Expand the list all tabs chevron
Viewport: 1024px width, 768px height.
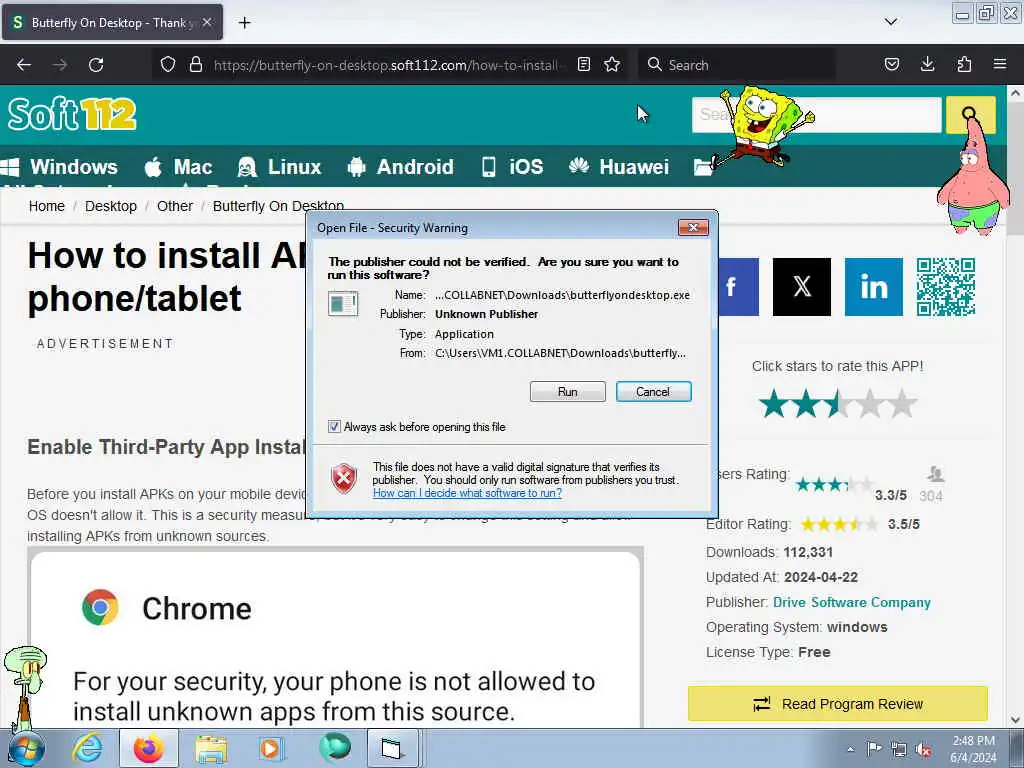[891, 22]
